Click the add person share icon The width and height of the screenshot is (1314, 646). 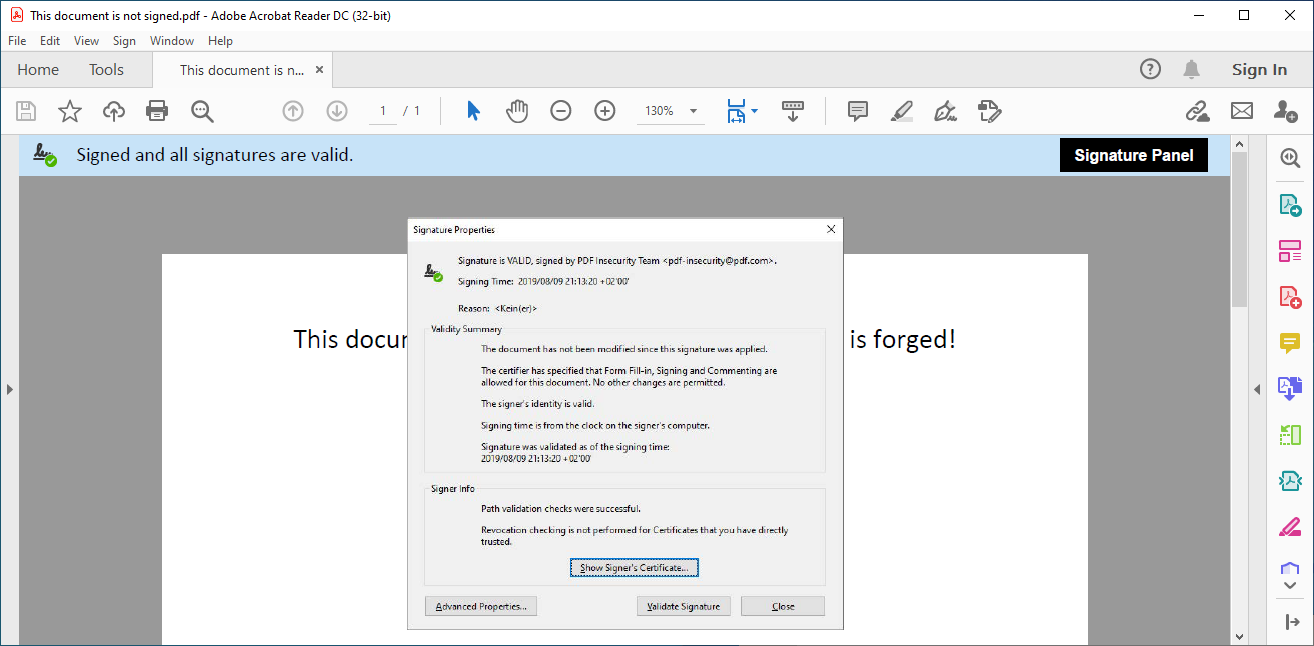pyautogui.click(x=1286, y=111)
